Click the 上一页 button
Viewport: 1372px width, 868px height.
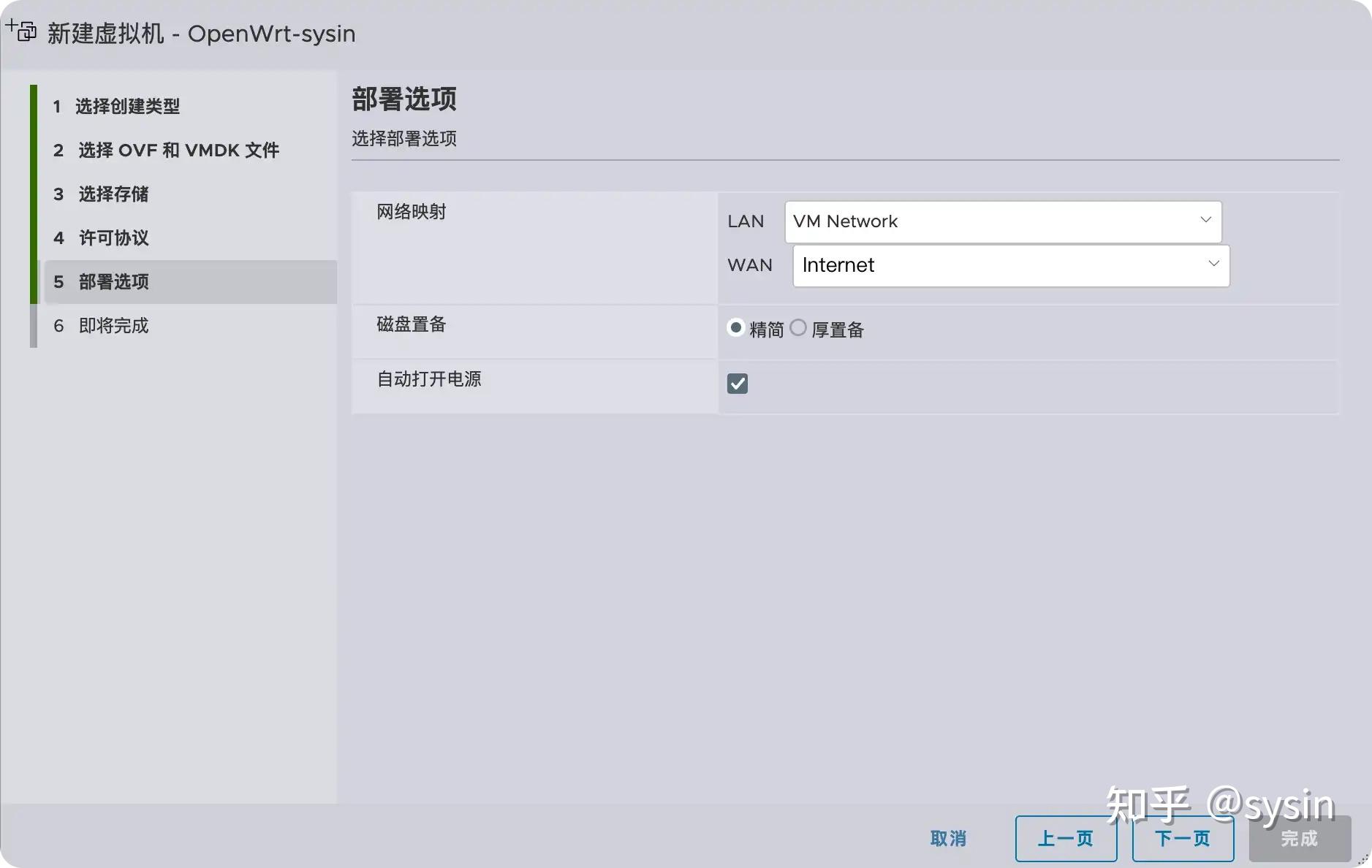point(1066,838)
